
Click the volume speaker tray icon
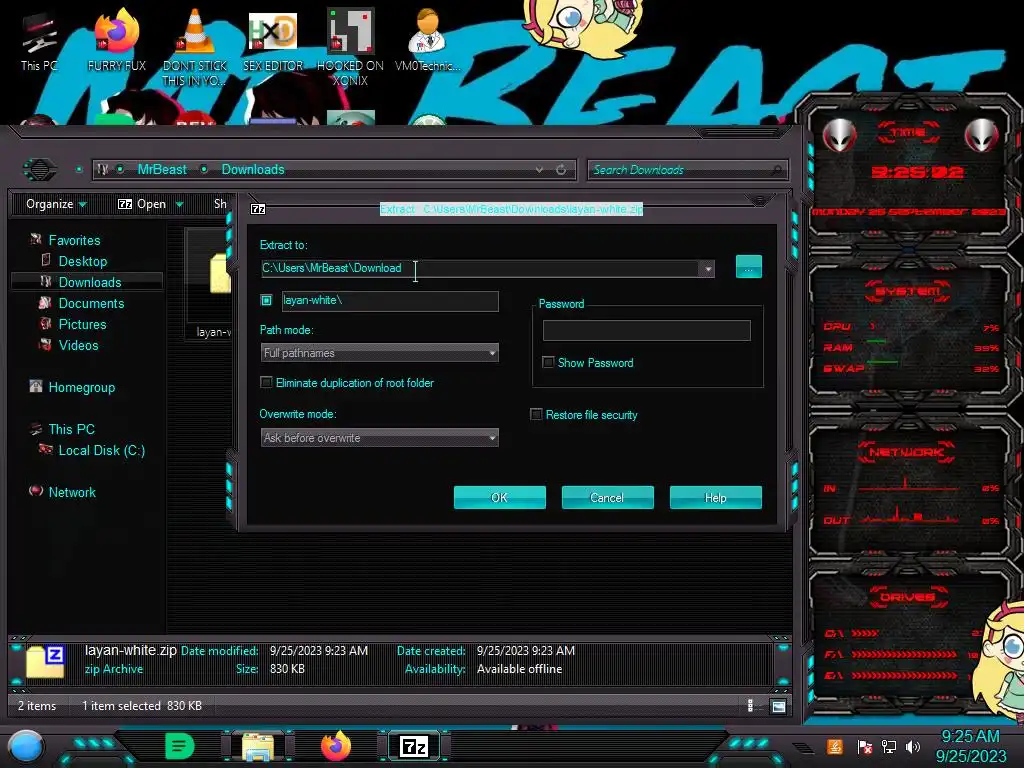[x=912, y=746]
